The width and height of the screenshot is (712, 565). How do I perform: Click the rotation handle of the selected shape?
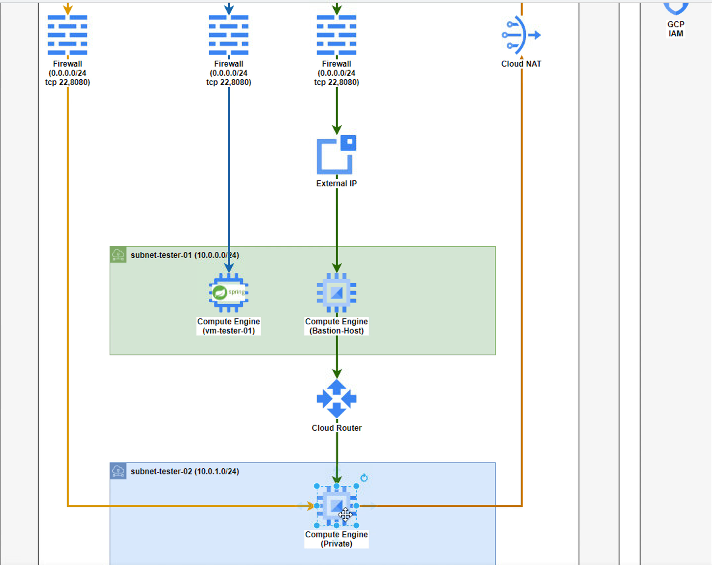(364, 478)
